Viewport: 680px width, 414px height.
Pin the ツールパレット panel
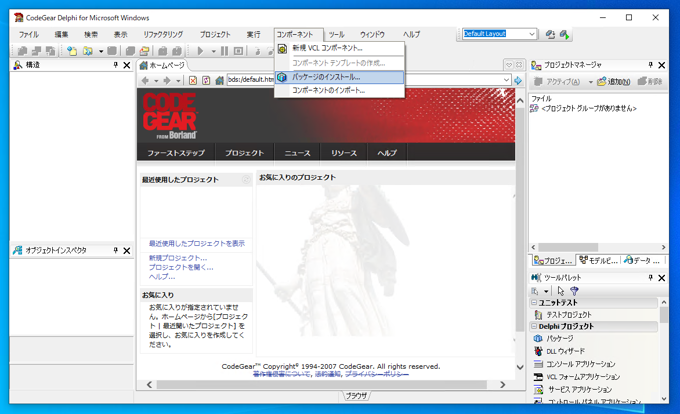pos(651,277)
